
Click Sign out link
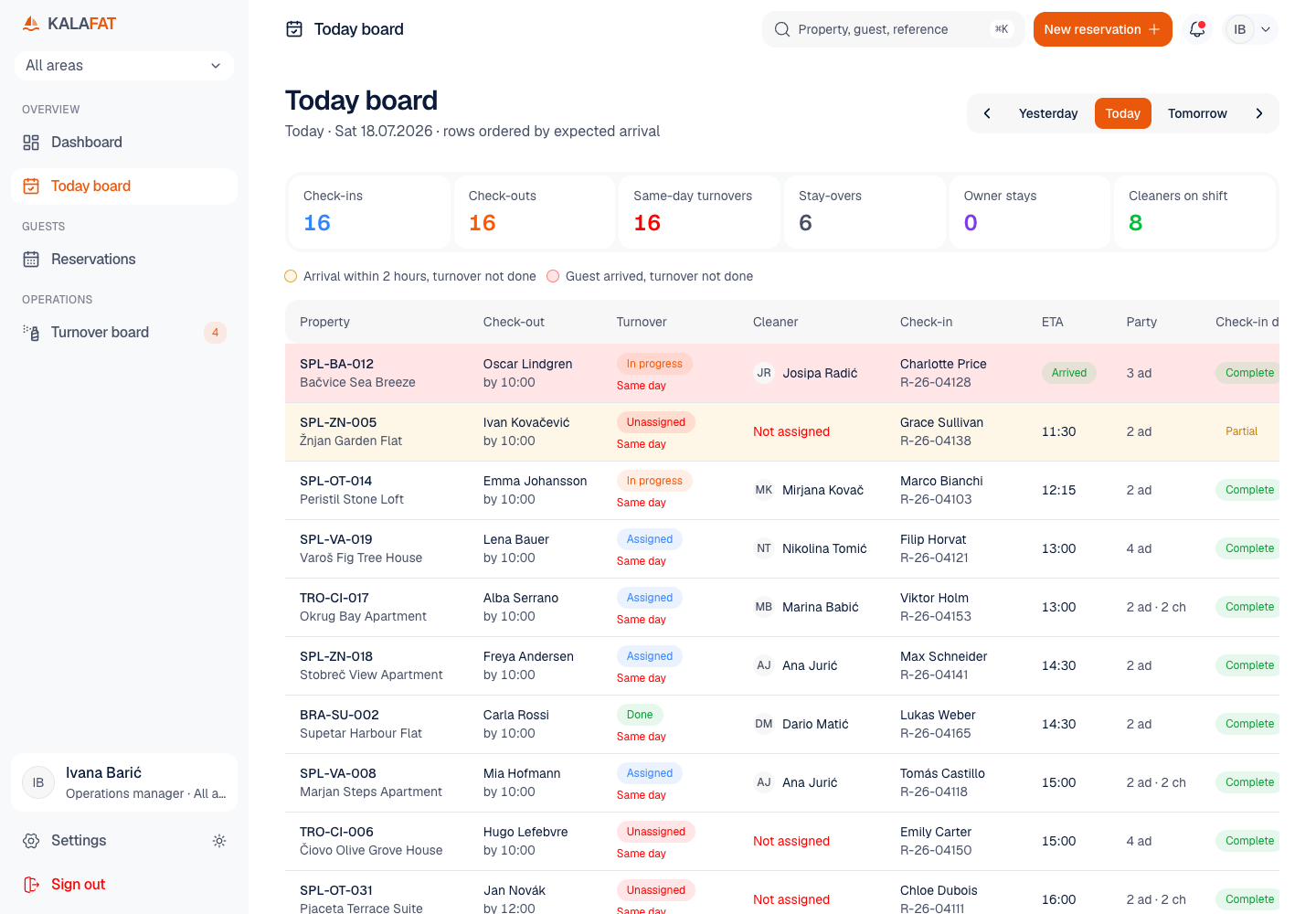tap(78, 885)
